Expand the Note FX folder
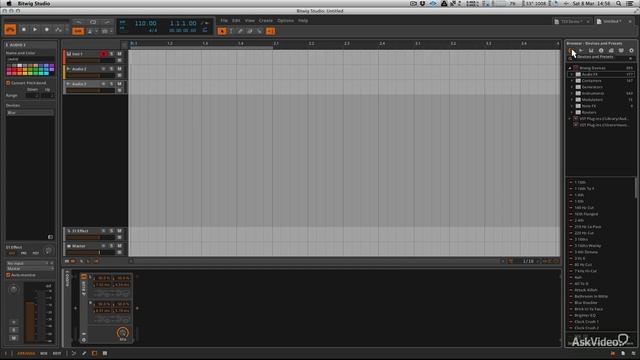The height and width of the screenshot is (360, 640). pyautogui.click(x=572, y=106)
